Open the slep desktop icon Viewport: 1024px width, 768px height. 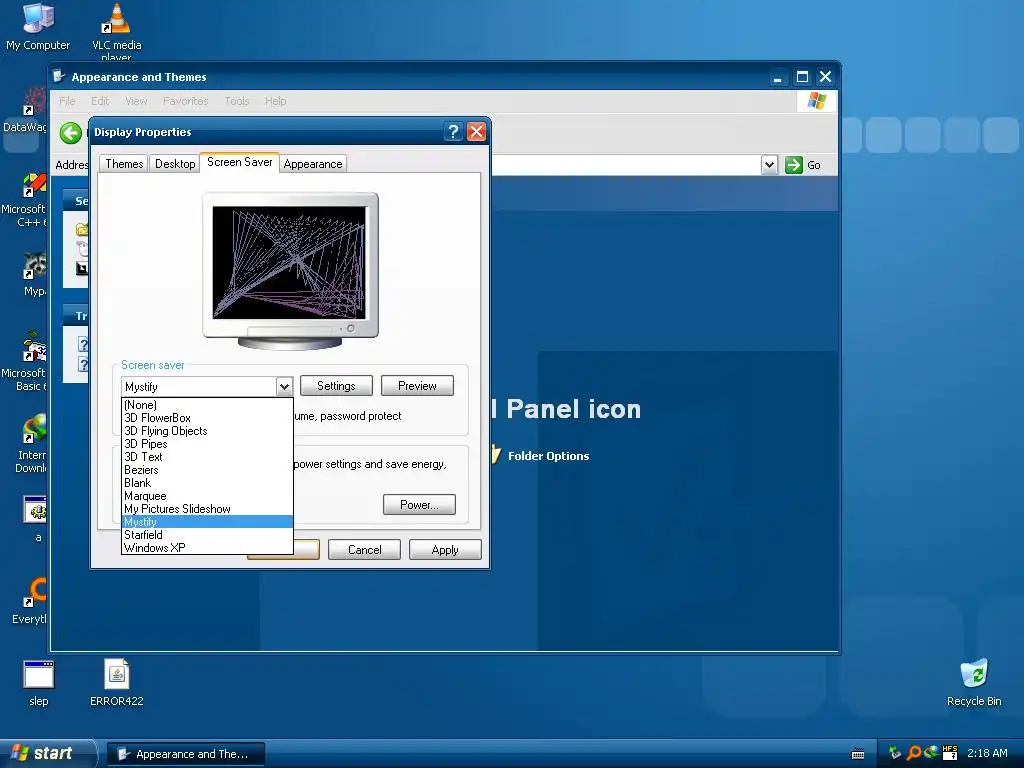[39, 682]
